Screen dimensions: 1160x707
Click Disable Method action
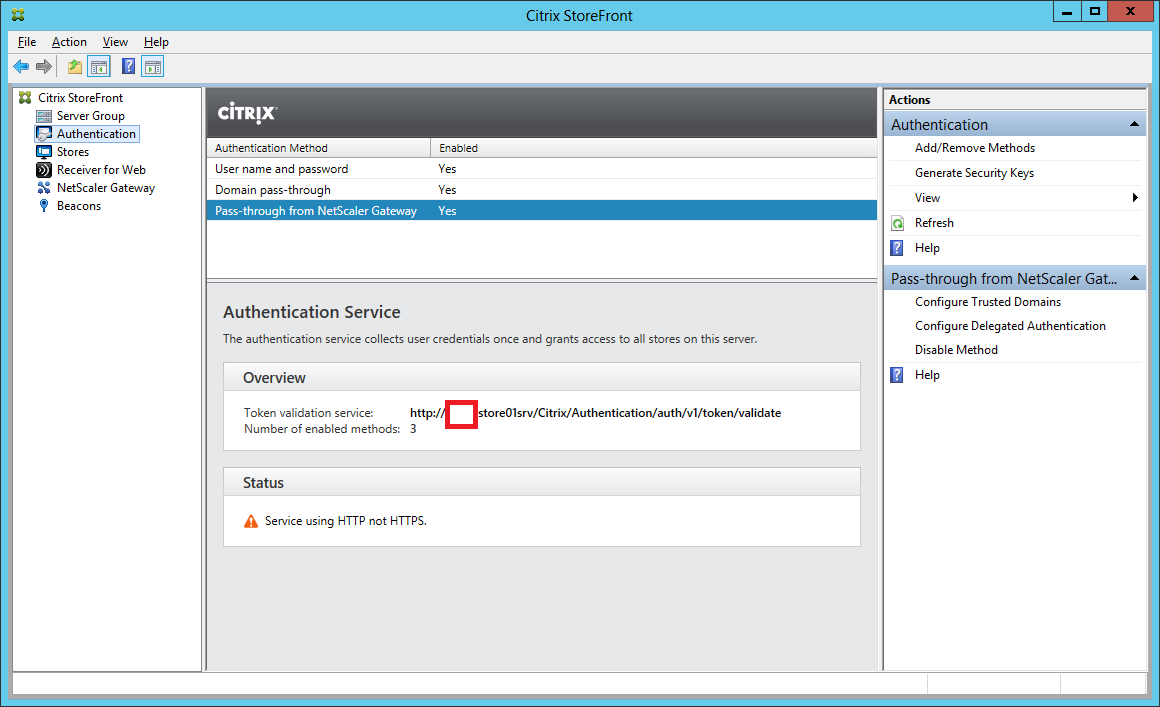956,350
